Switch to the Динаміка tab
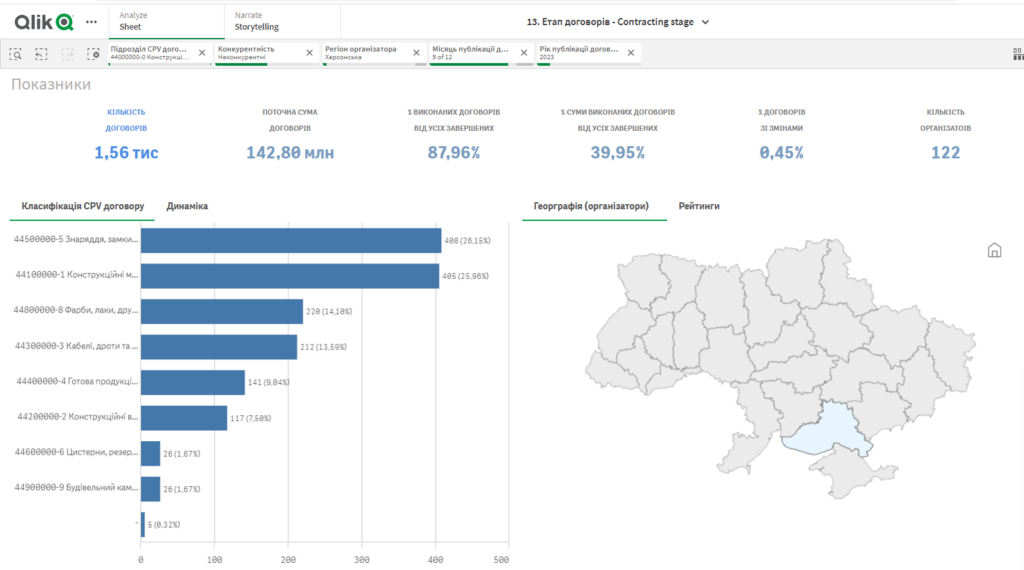The image size is (1024, 570). coord(187,206)
